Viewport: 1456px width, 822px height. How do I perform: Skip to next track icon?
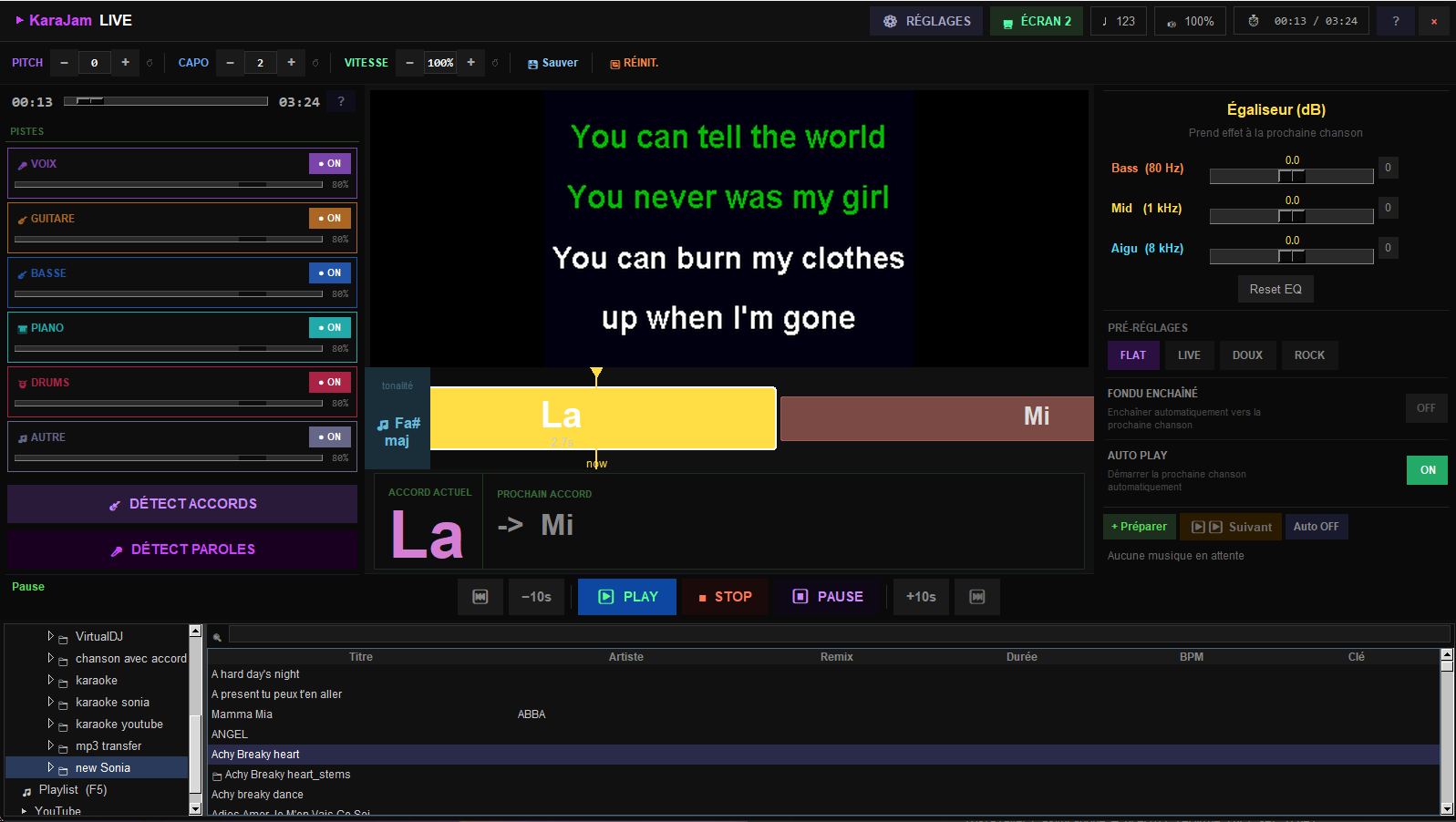pyautogui.click(x=977, y=597)
